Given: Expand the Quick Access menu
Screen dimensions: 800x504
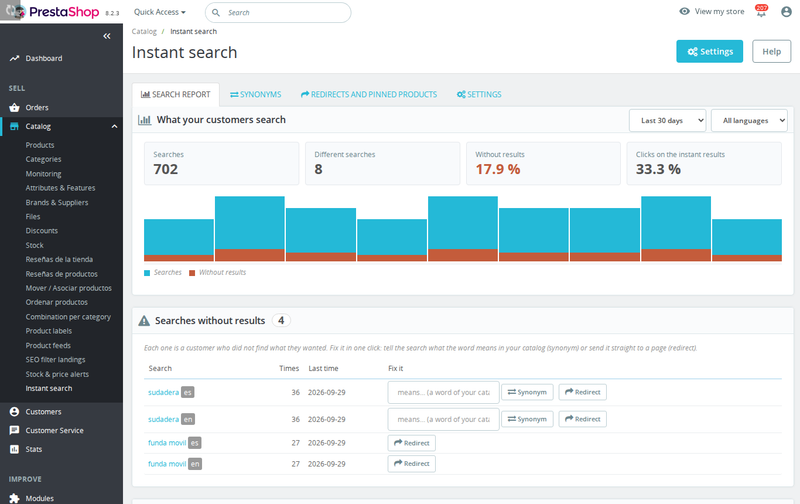Looking at the screenshot, I should (x=160, y=12).
